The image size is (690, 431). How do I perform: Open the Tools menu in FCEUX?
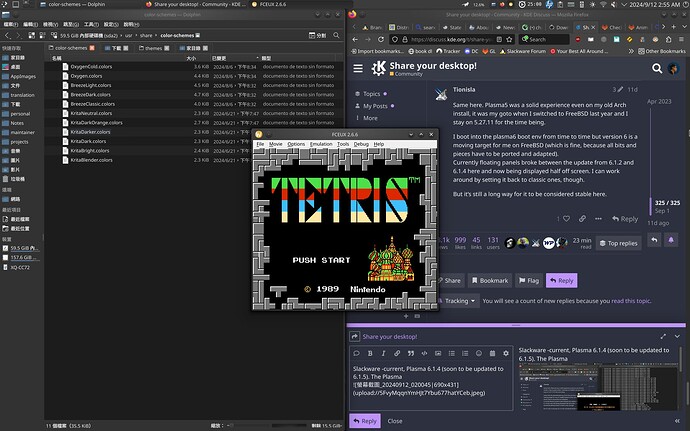[x=343, y=144]
